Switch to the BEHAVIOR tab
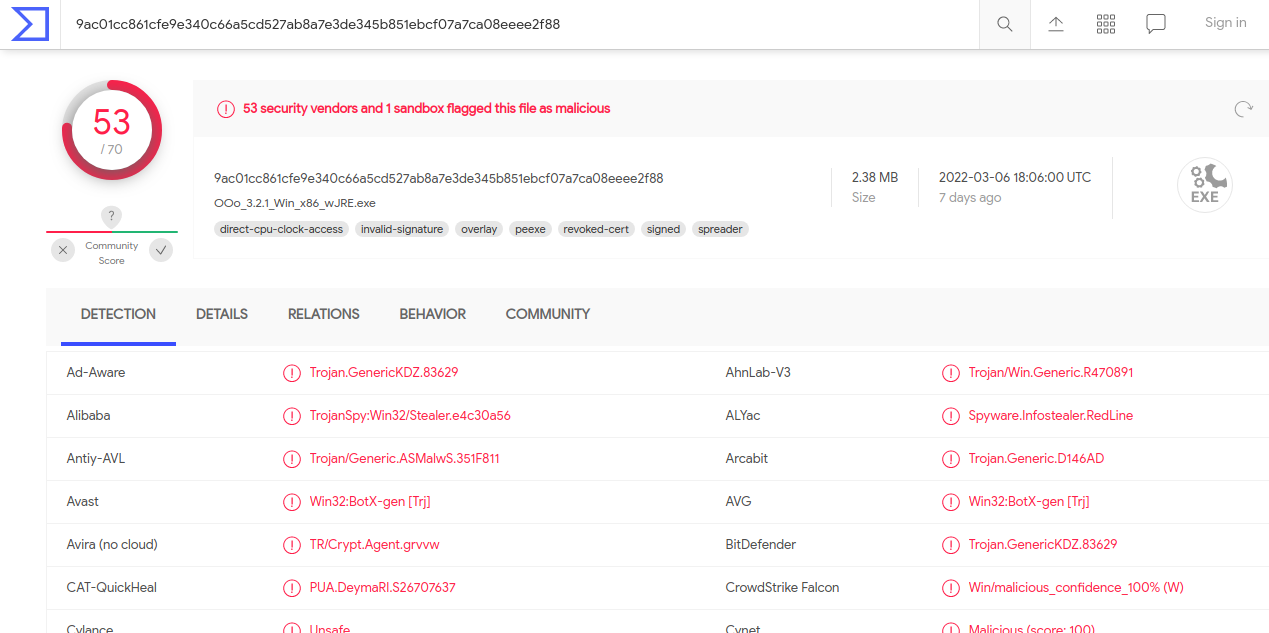The width and height of the screenshot is (1269, 633). tap(432, 313)
